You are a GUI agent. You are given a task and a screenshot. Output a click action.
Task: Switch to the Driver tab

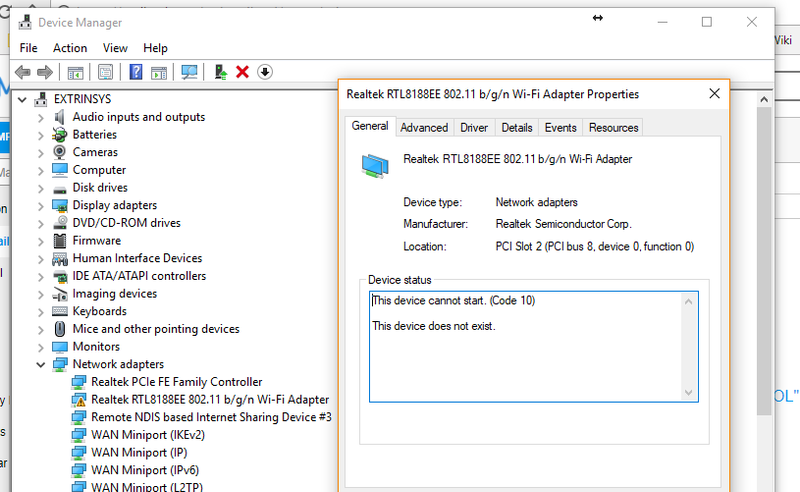pyautogui.click(x=474, y=127)
